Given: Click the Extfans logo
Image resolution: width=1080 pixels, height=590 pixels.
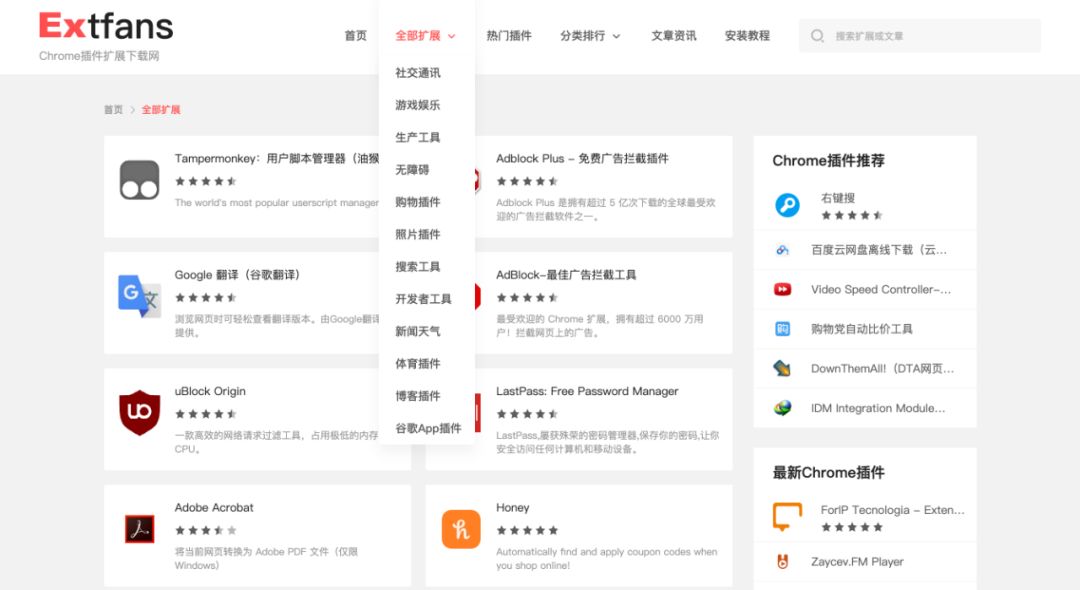Looking at the screenshot, I should pos(105,28).
